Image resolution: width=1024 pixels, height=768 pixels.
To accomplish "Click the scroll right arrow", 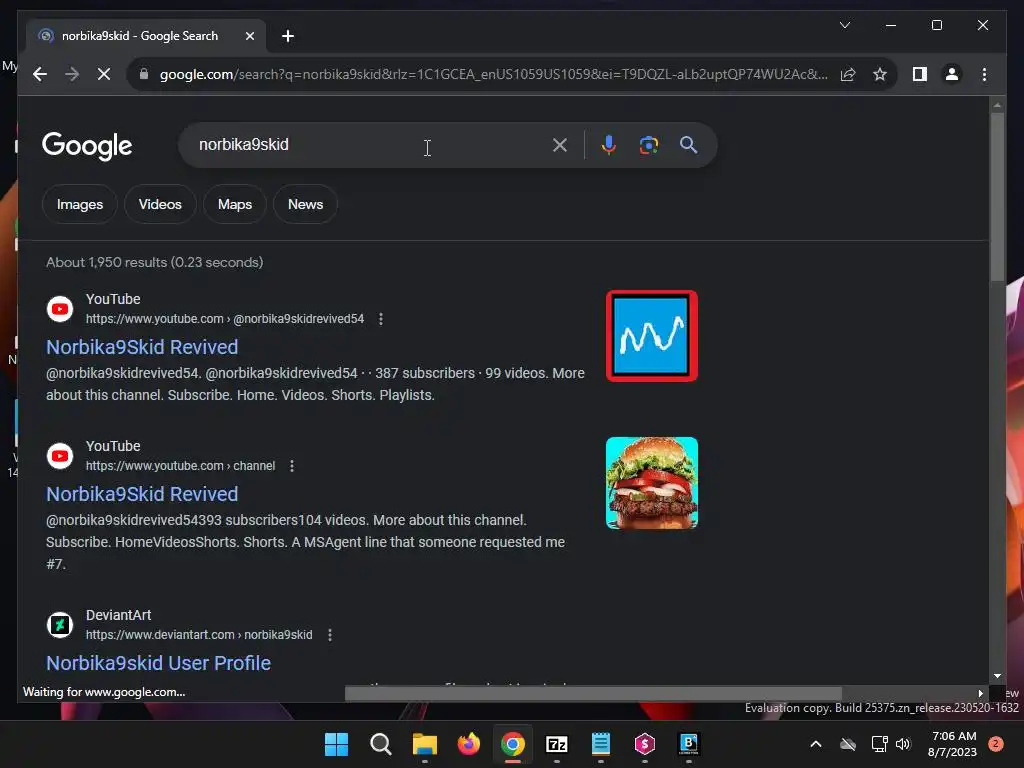I will point(980,693).
